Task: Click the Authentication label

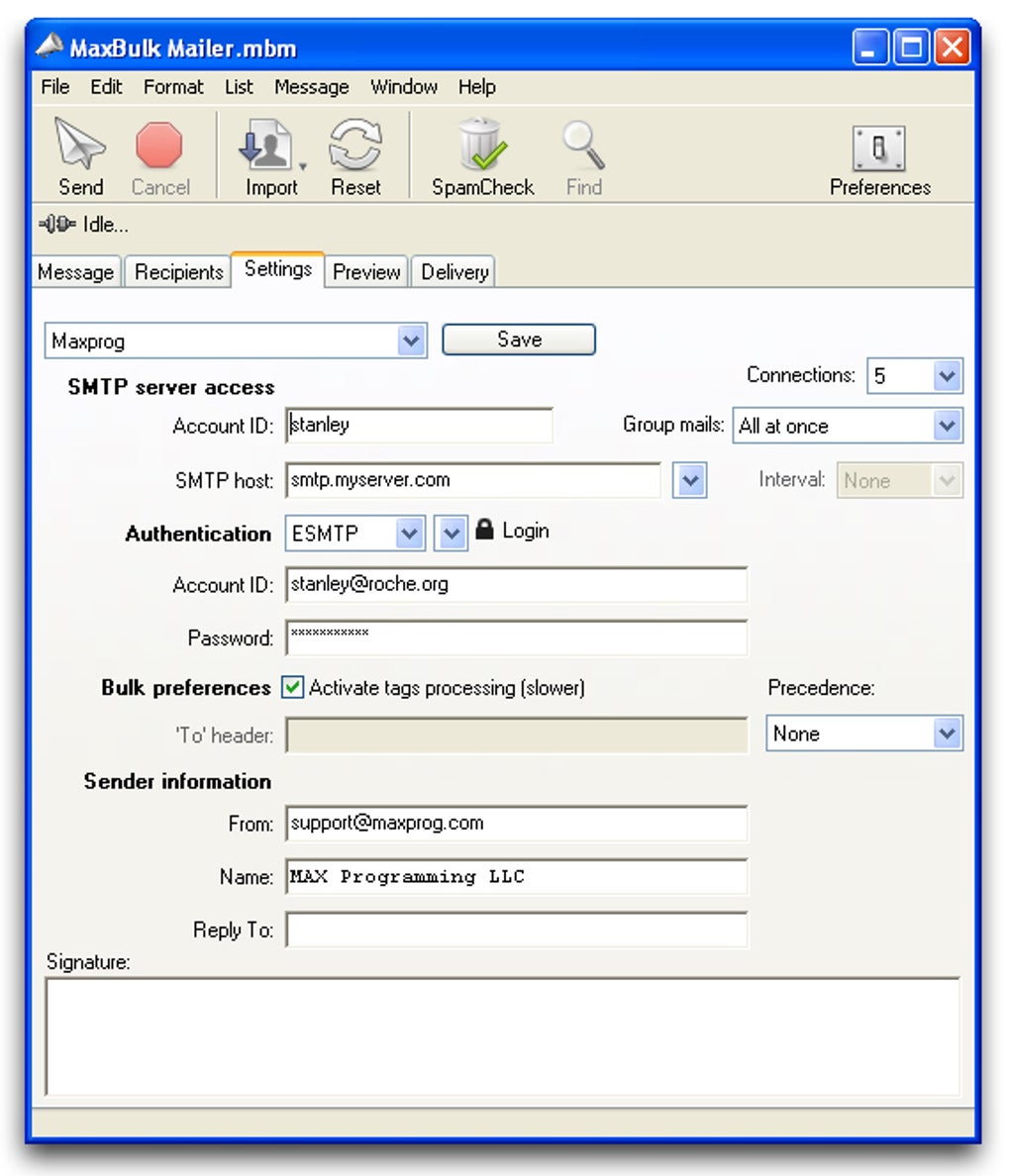Action: 198,534
